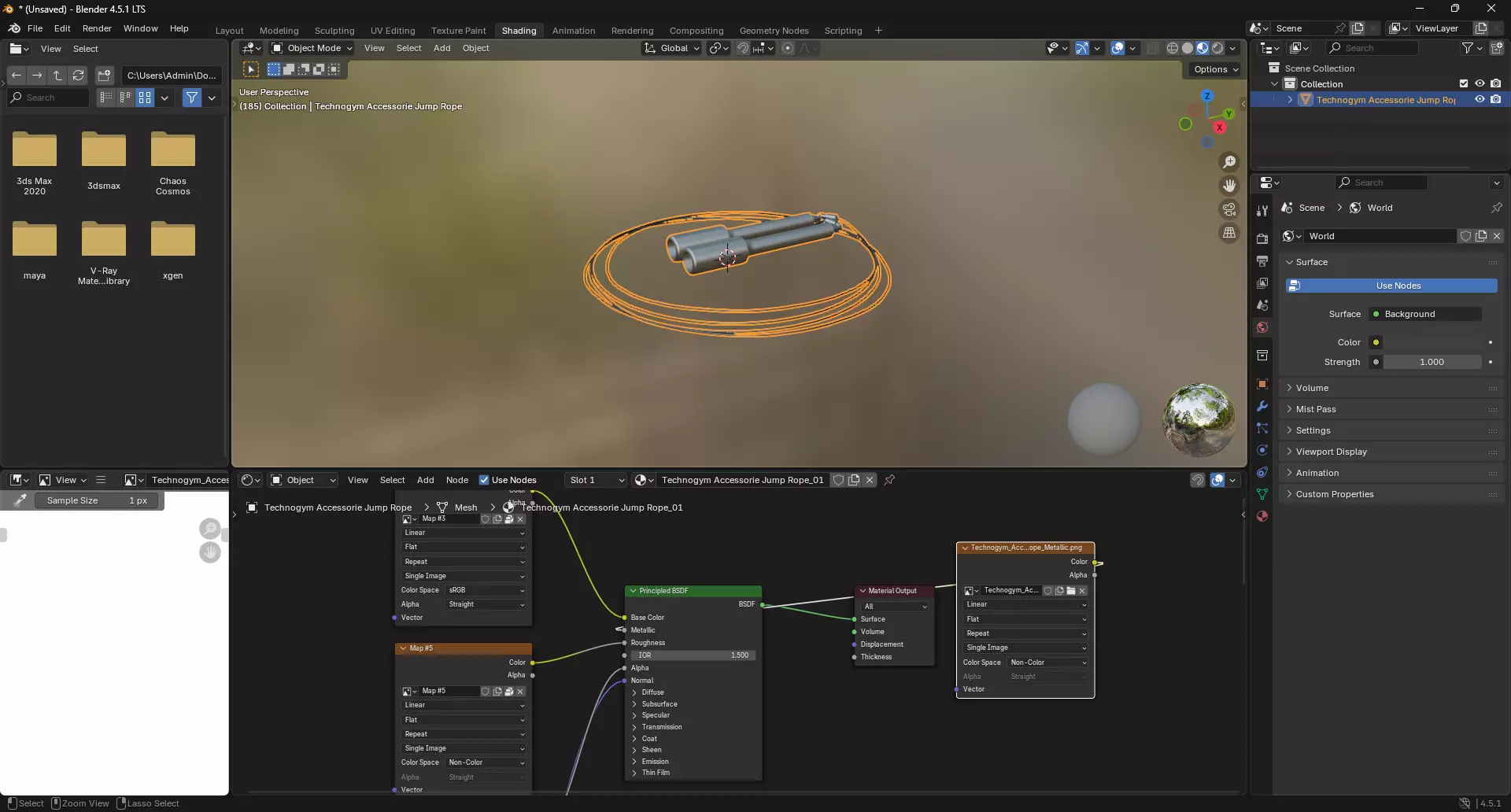Open the Object properties tab
This screenshot has height=812, width=1511.
(x=1262, y=384)
